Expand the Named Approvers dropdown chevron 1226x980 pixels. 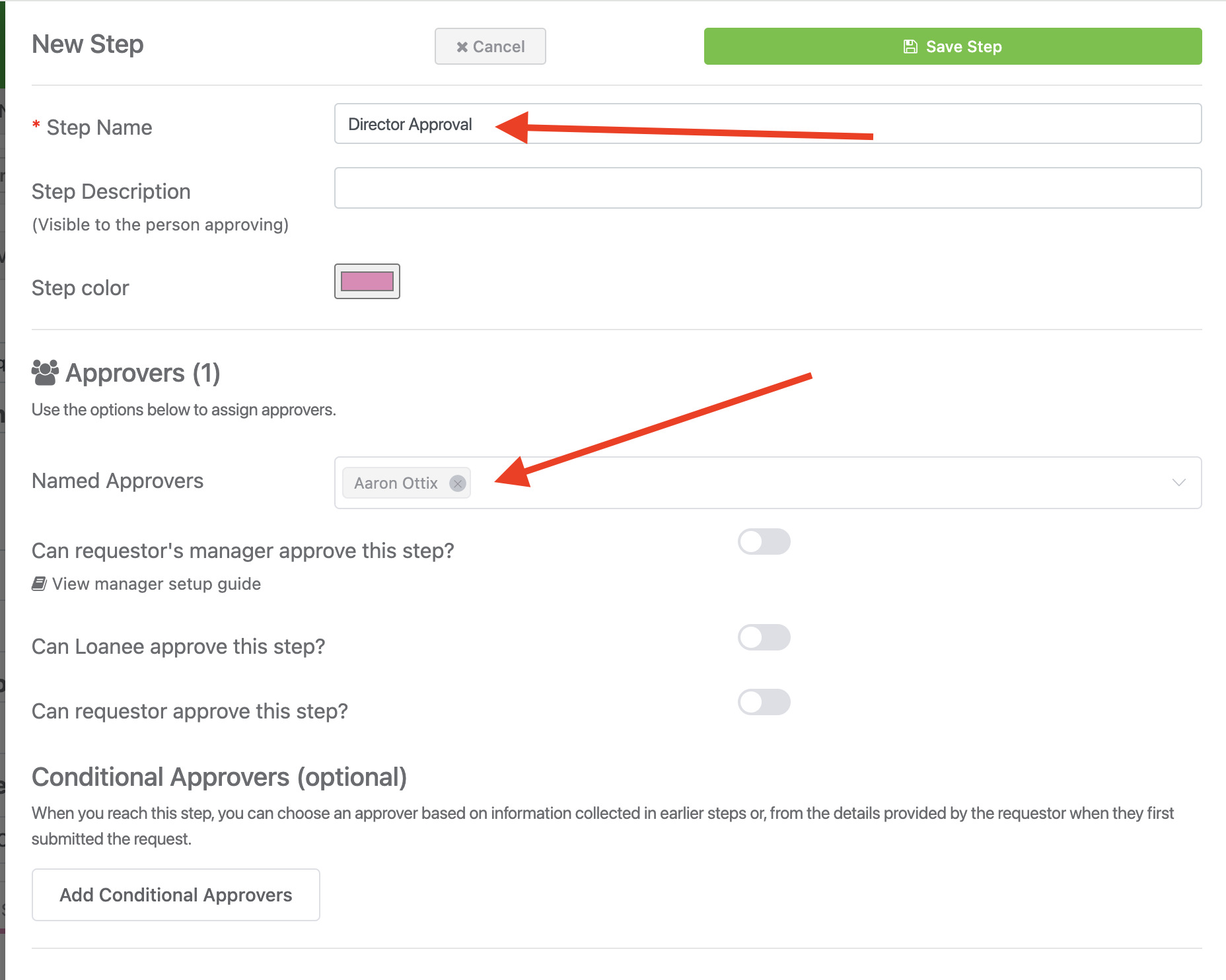pyautogui.click(x=1179, y=483)
